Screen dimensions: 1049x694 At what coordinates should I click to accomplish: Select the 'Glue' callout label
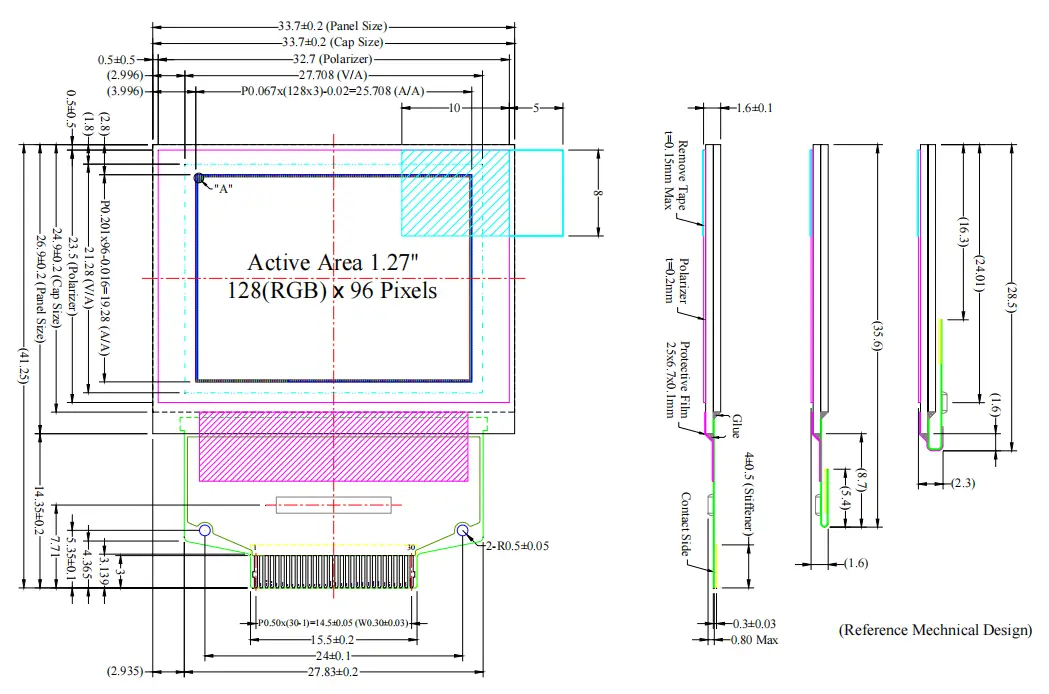pyautogui.click(x=737, y=426)
